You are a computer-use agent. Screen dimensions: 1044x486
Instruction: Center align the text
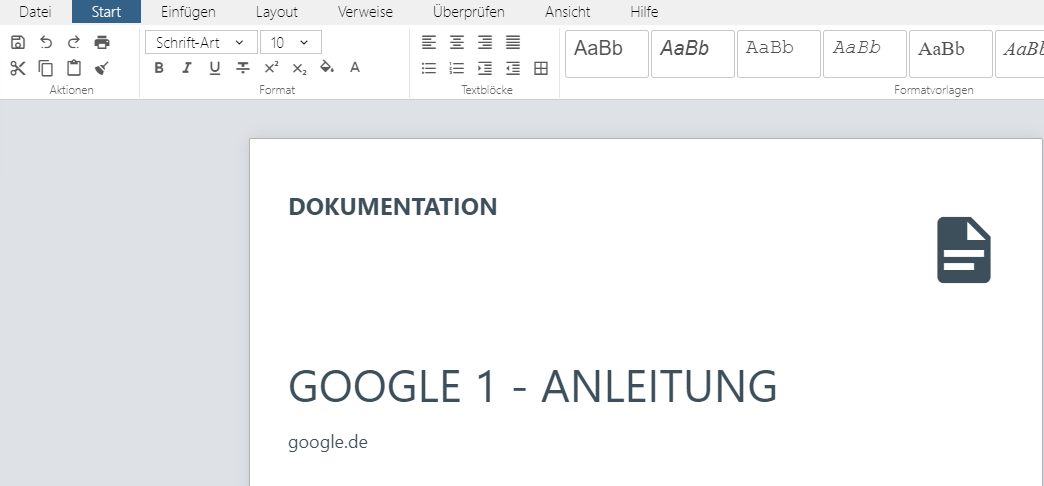coord(457,43)
